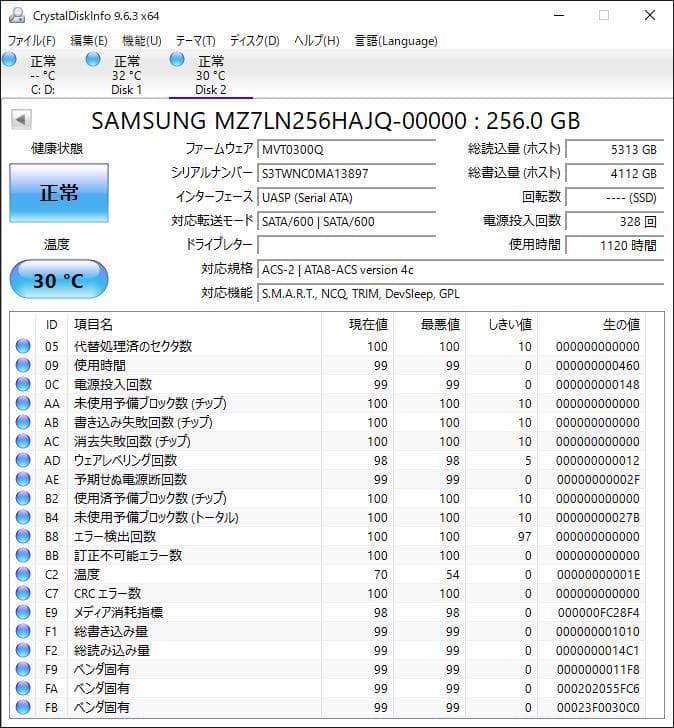The height and width of the screenshot is (728, 674).
Task: Click the interface field UASP (Serial ATA)
Action: pos(346,198)
